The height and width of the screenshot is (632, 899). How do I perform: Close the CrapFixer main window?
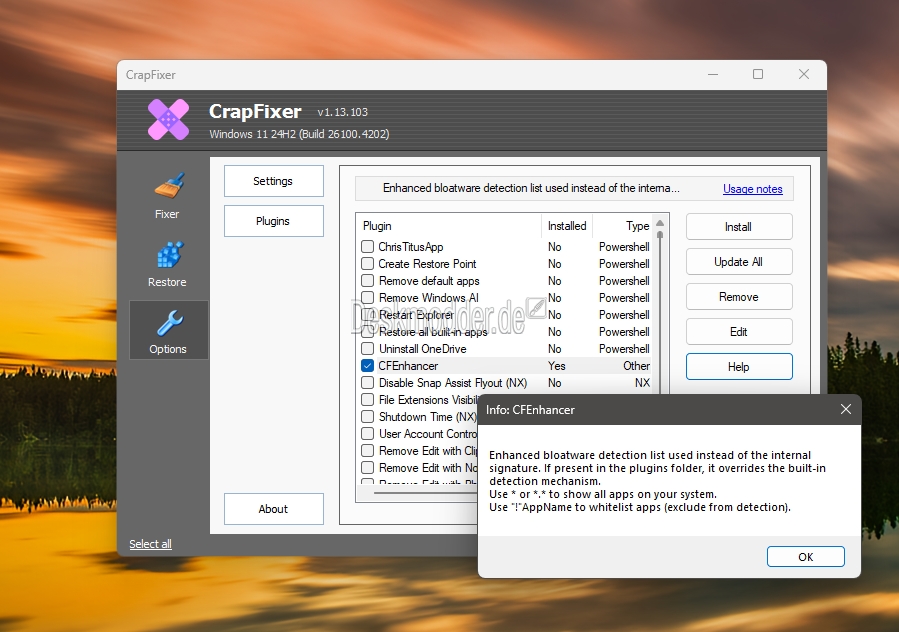click(804, 75)
